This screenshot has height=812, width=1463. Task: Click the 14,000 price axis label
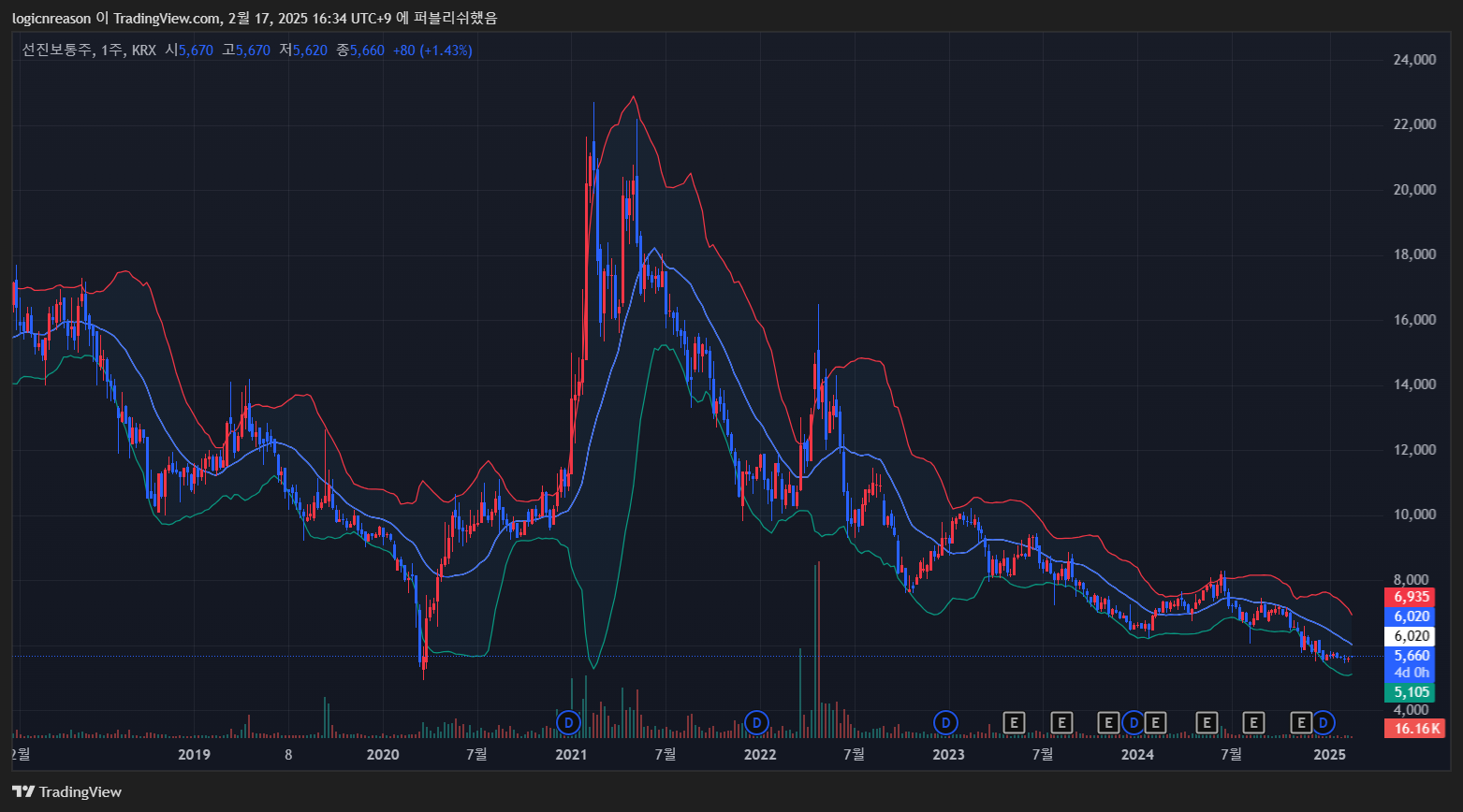pos(1414,384)
